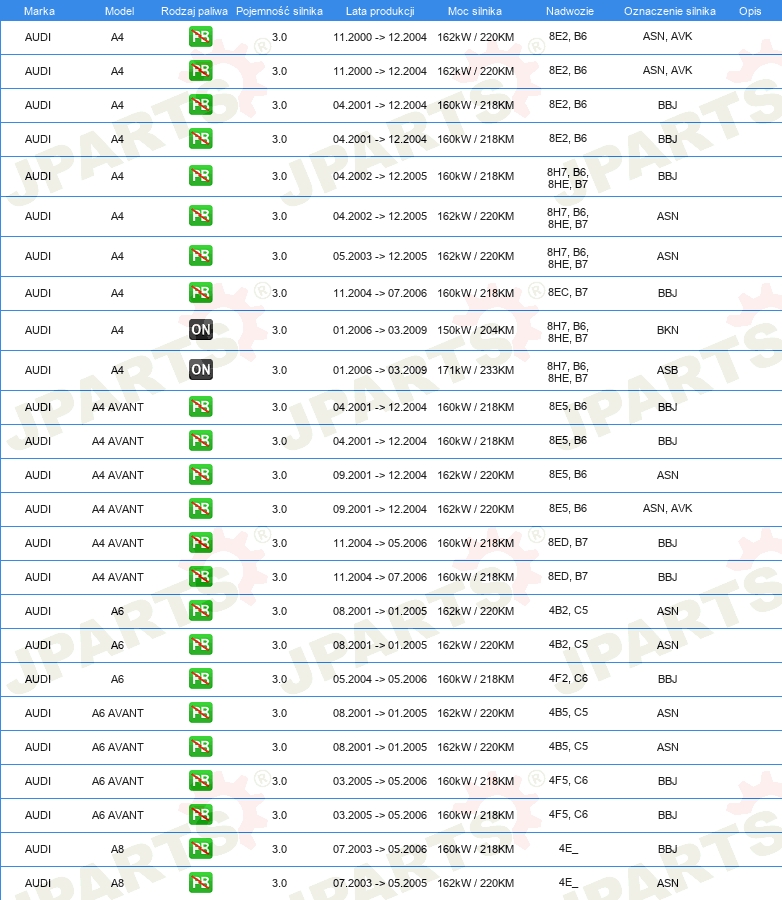Click the date 01.2006 -> 03.2009 in the BKN row
Screen dimensions: 782x900
point(380,330)
